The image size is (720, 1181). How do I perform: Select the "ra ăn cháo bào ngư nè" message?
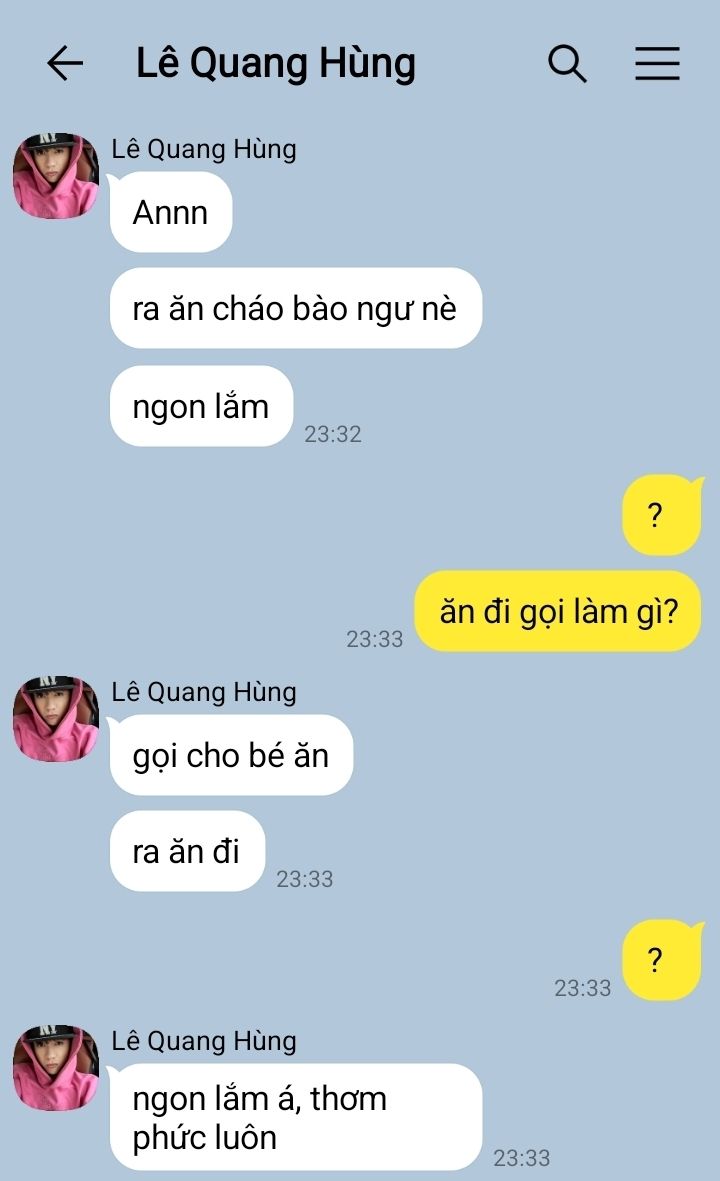[295, 308]
